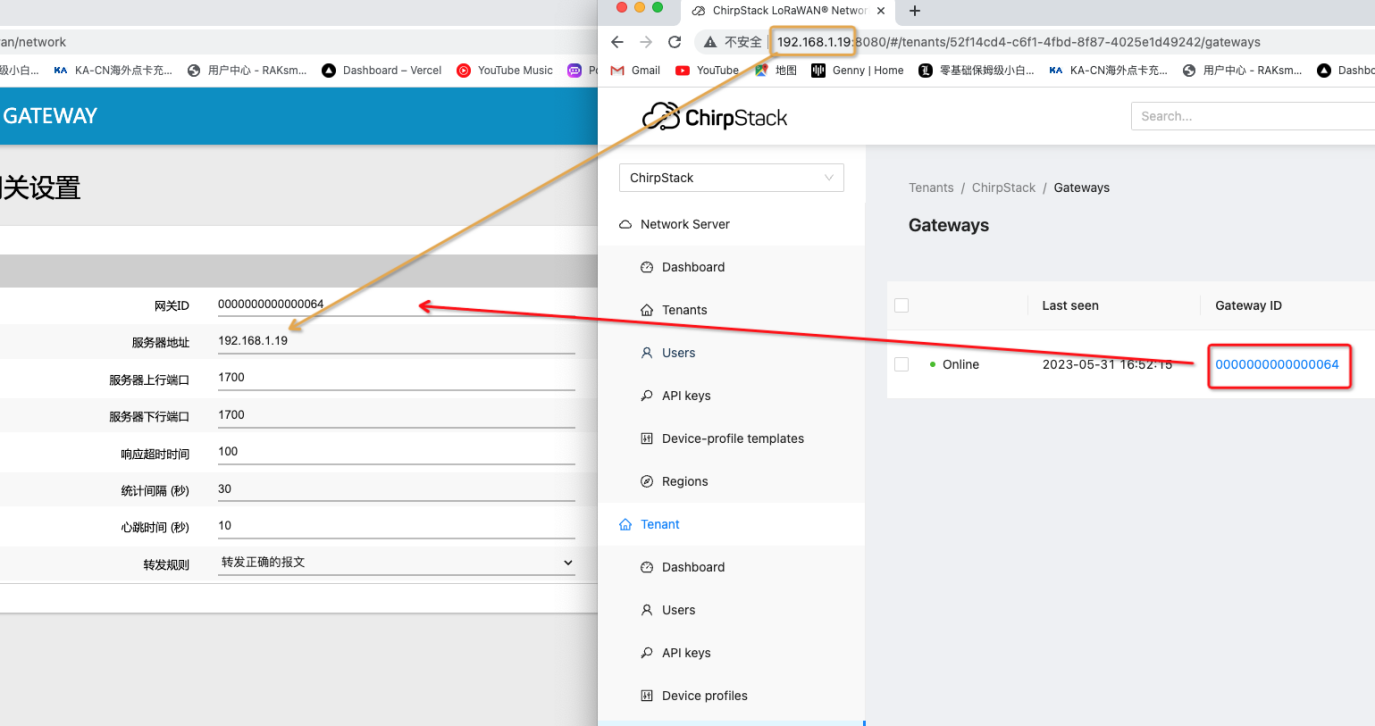Open Tenants in the sidebar menu
This screenshot has width=1375, height=726.
point(684,310)
